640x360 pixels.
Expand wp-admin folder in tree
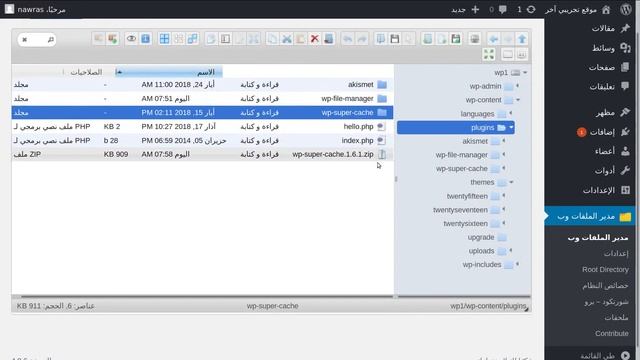[x=518, y=86]
